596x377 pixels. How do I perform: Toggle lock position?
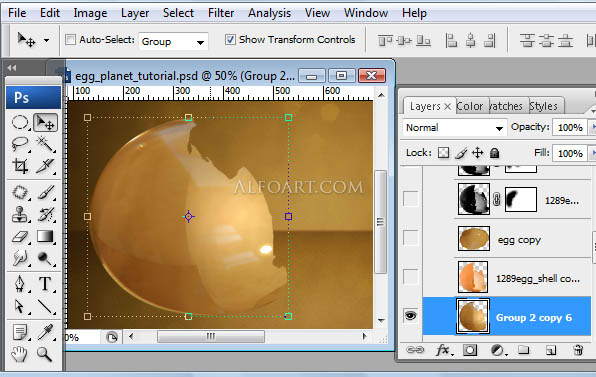(477, 153)
